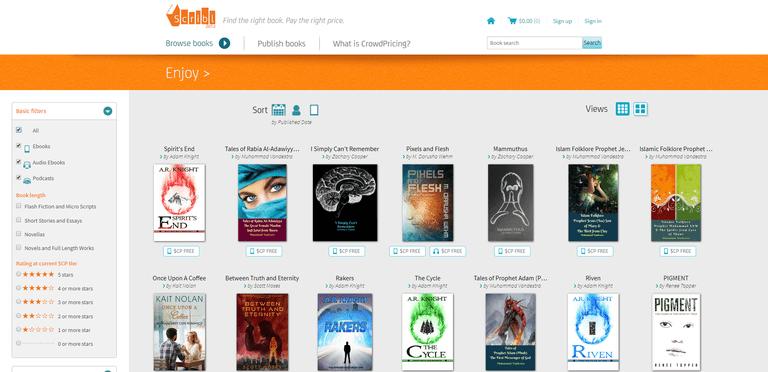Collapse Basic filters with round arrow
768x372 pixels.
[x=108, y=111]
